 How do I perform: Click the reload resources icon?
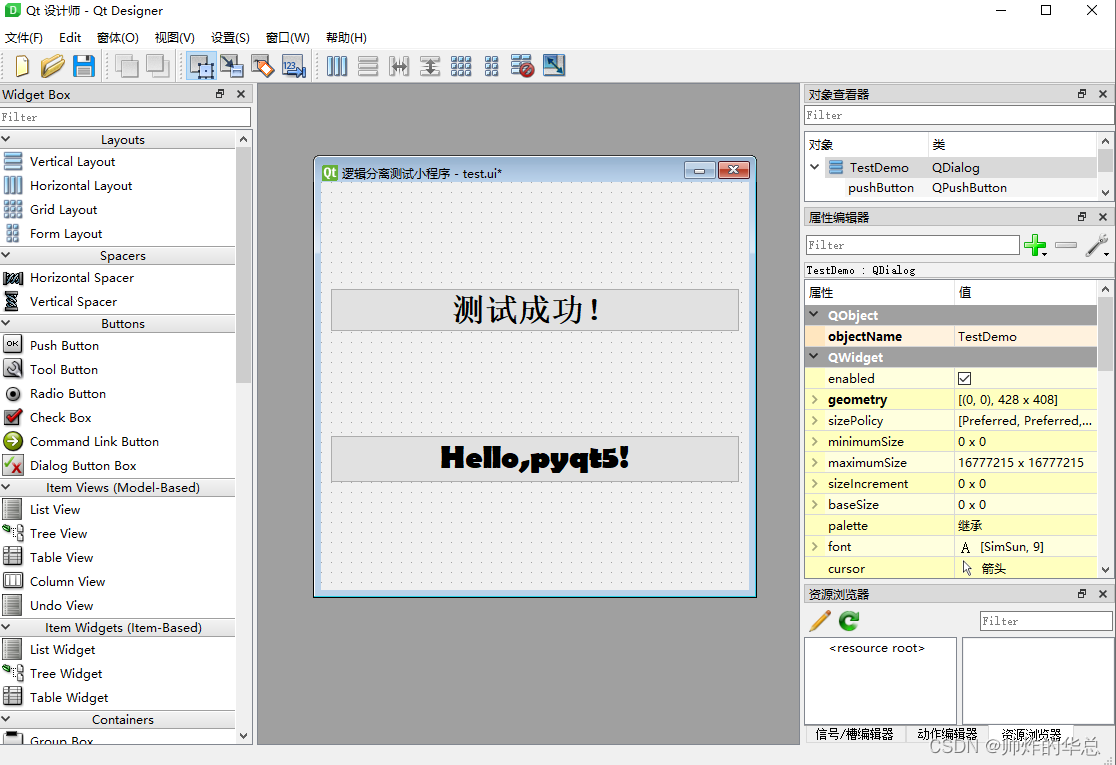click(x=846, y=620)
